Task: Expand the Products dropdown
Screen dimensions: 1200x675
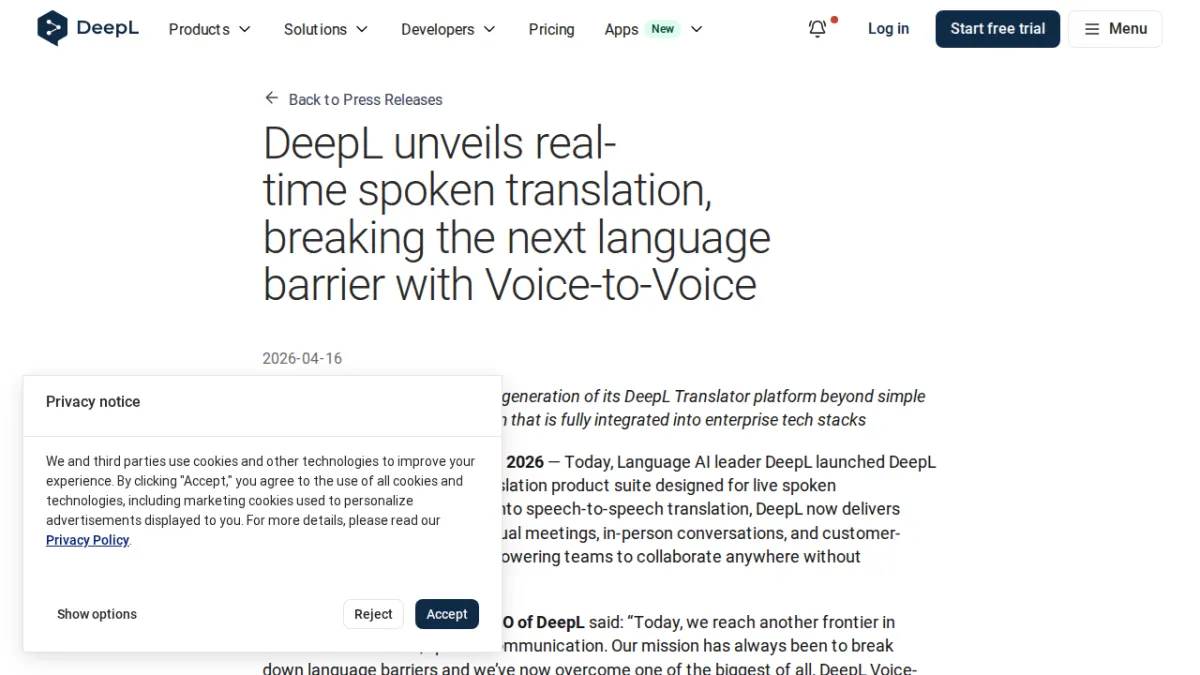Action: [x=210, y=29]
